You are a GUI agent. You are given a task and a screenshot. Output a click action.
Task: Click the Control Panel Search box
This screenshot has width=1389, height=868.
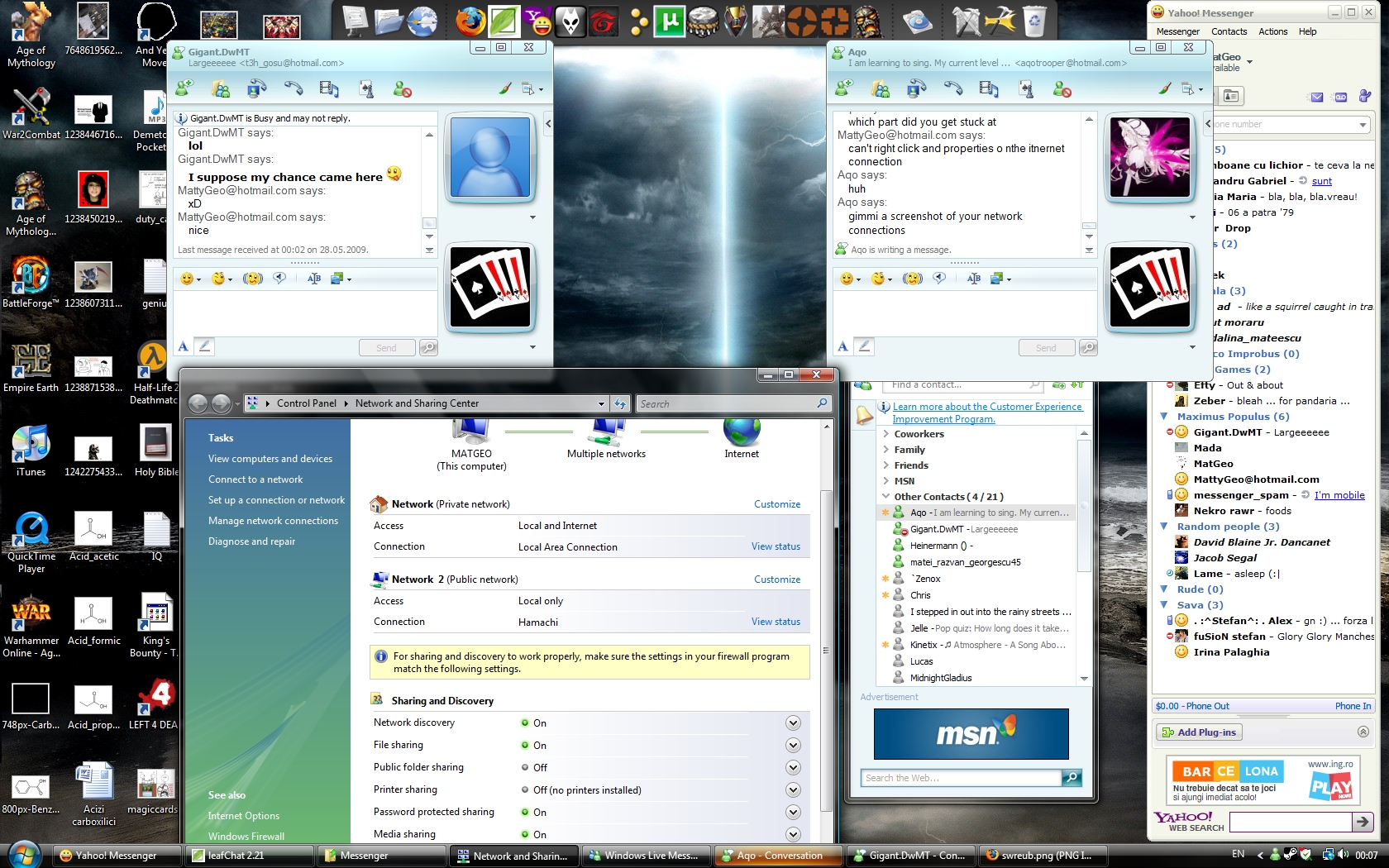coord(733,403)
